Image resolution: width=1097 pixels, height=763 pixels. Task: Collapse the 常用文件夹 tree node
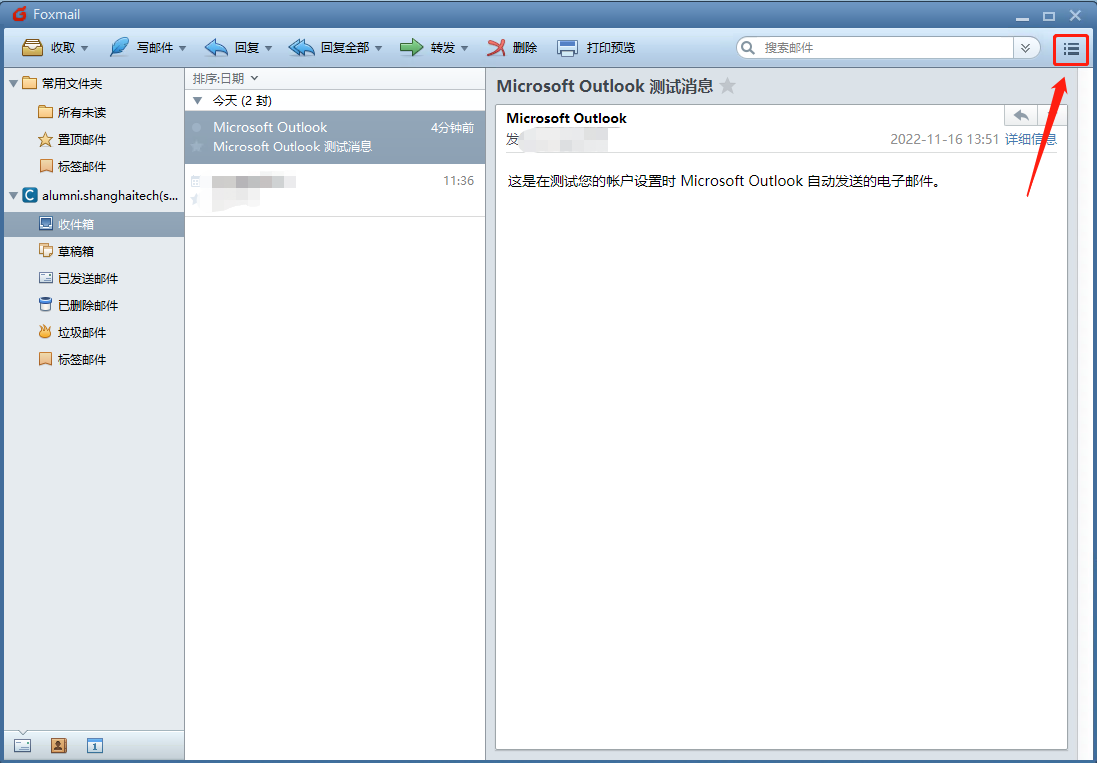13,84
